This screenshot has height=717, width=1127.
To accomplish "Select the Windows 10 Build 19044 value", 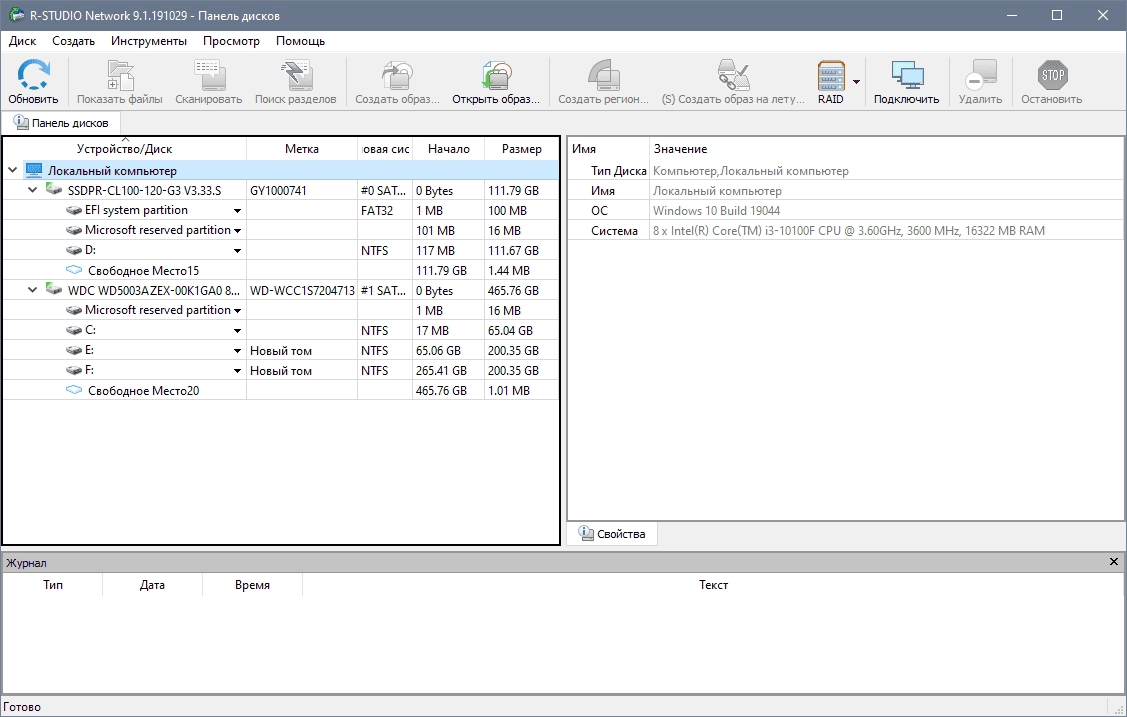I will [717, 211].
